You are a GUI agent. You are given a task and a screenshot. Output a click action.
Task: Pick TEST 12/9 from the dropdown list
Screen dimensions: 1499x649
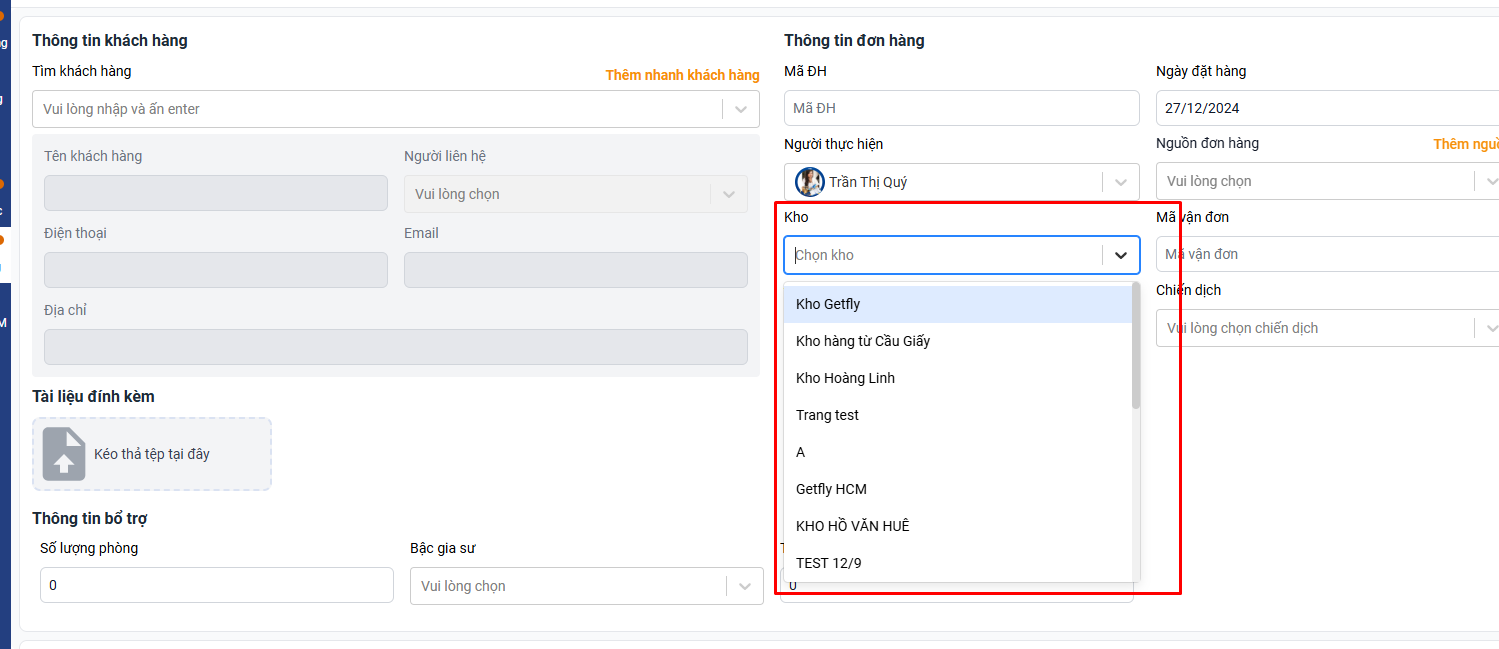tap(828, 563)
